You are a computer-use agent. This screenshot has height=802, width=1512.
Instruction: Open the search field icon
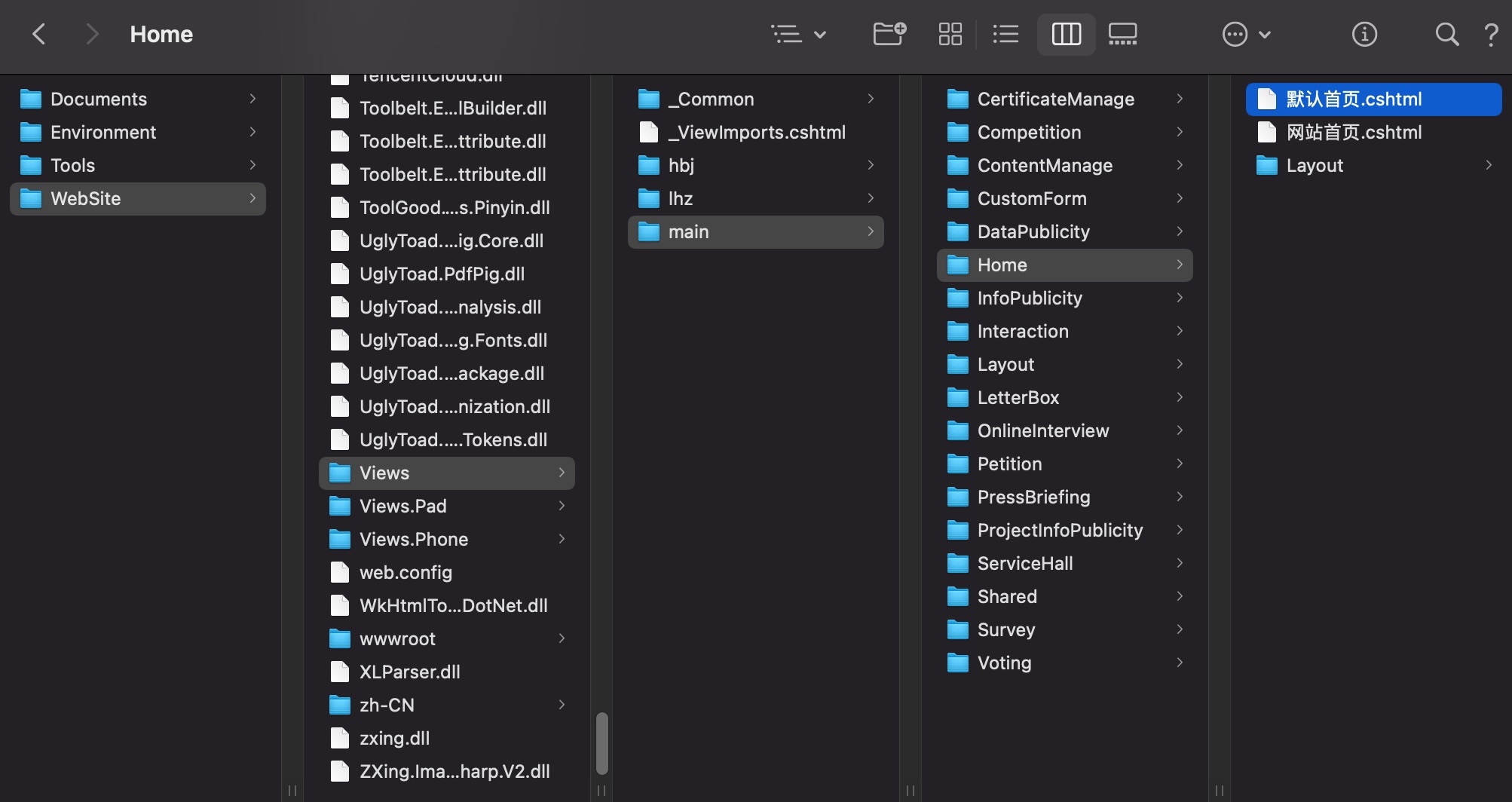click(1446, 34)
